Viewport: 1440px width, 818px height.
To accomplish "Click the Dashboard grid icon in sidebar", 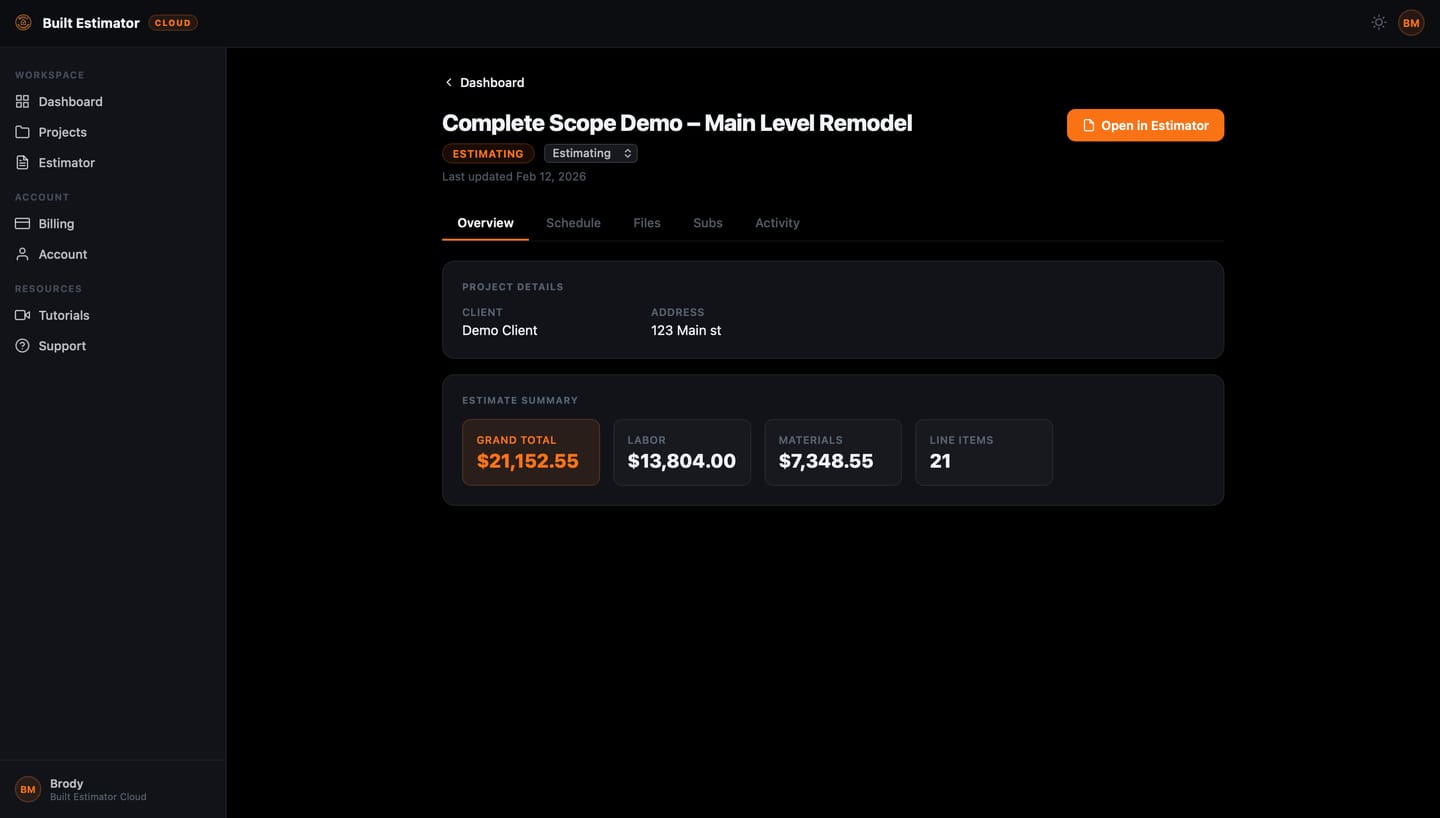I will pos(22,102).
